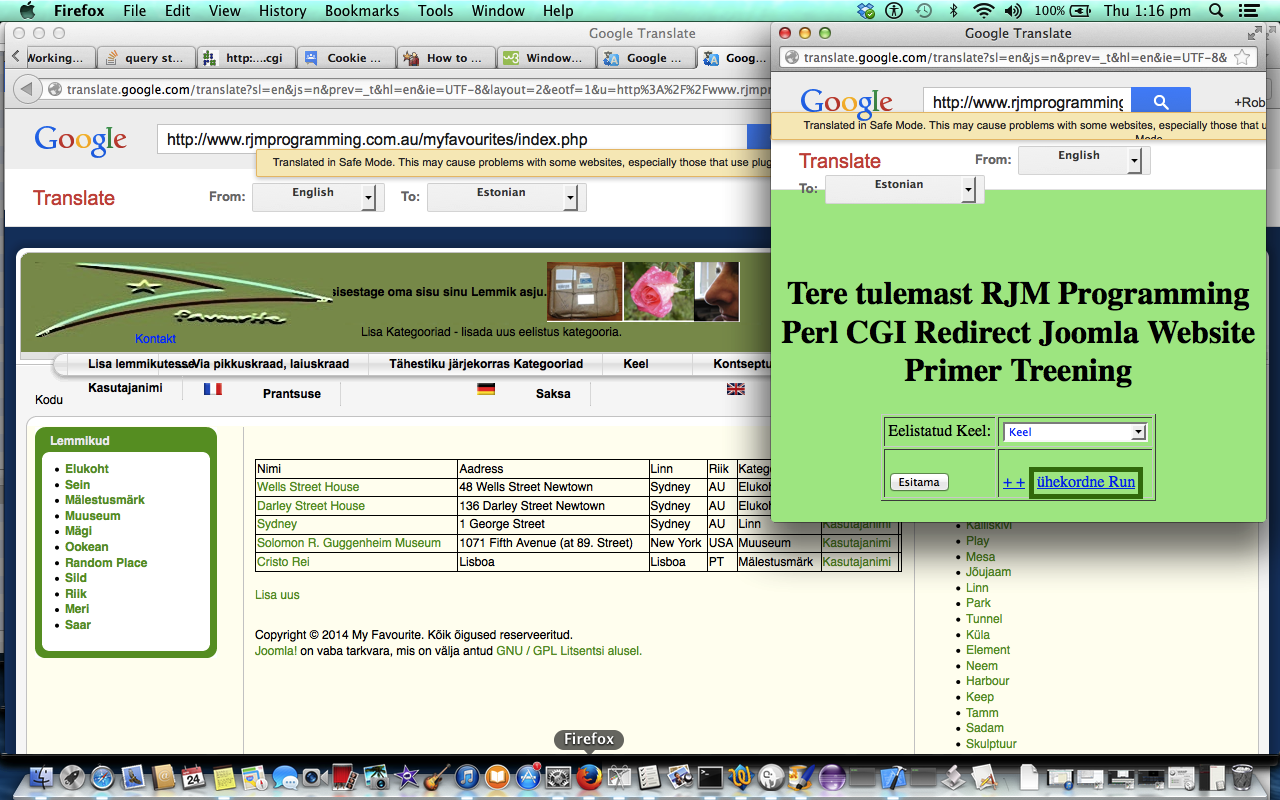Click the 'Lisa uus' link

[x=277, y=595]
